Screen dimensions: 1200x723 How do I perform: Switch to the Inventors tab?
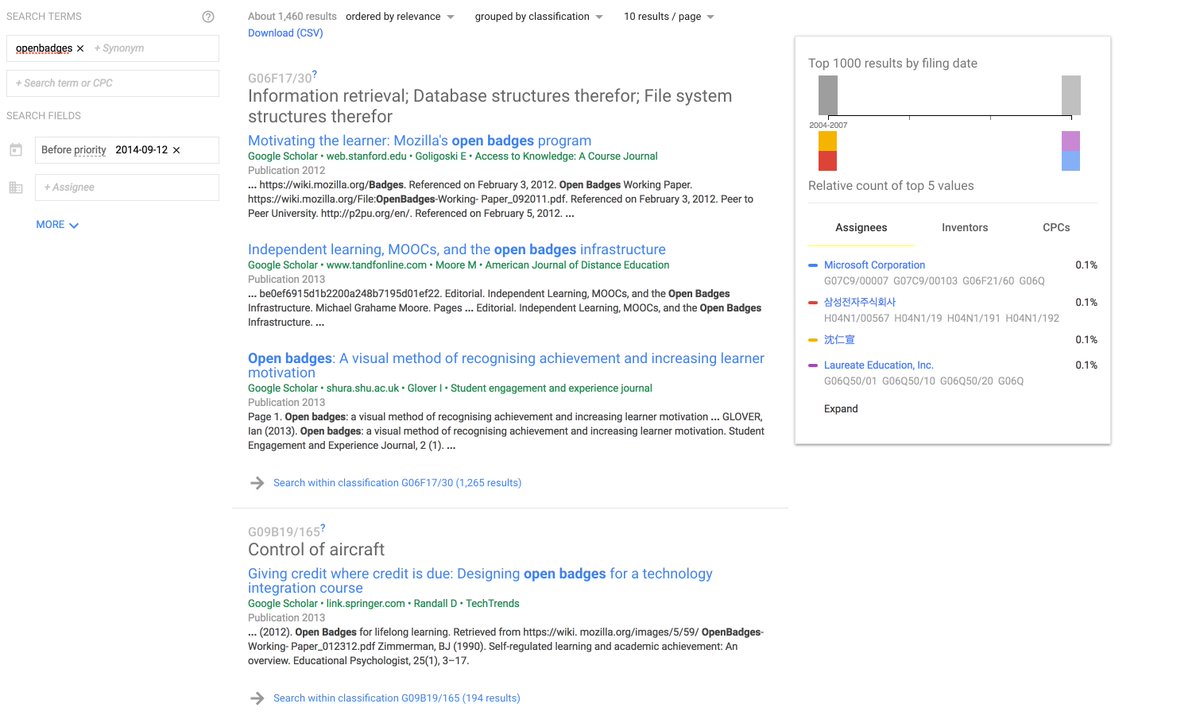pyautogui.click(x=965, y=228)
